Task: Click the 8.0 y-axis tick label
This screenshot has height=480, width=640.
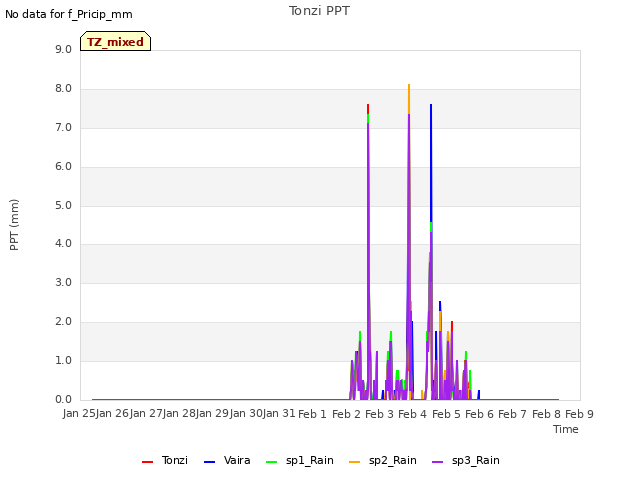Action: pos(63,89)
